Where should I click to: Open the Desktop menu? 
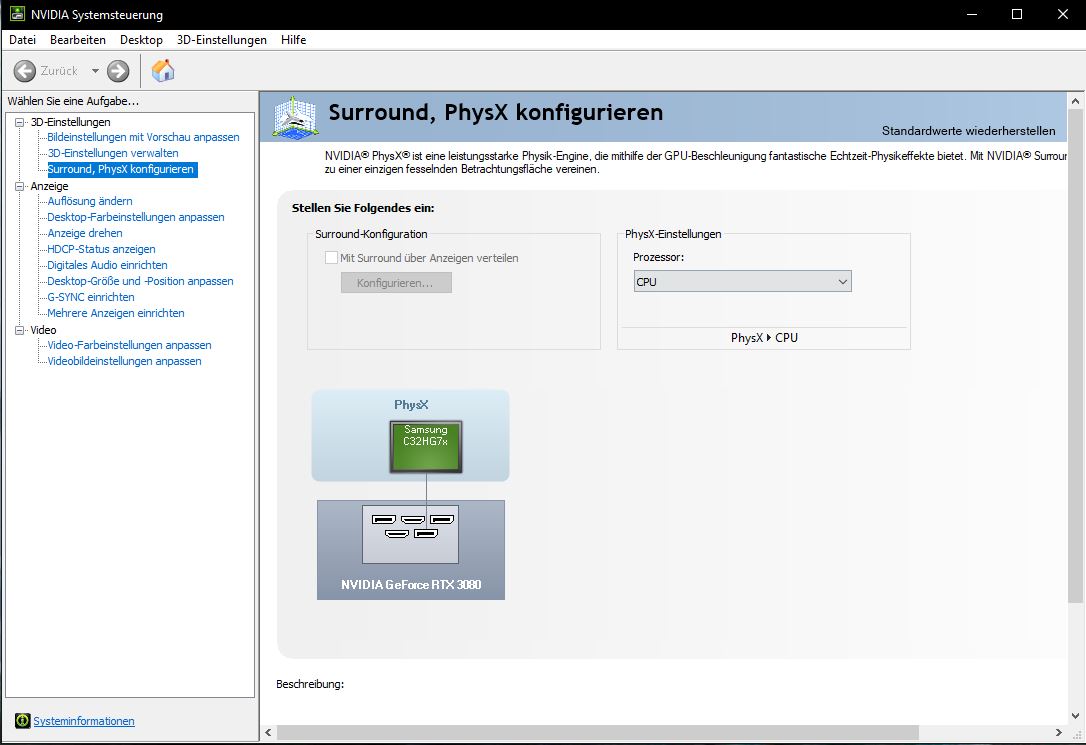click(141, 39)
